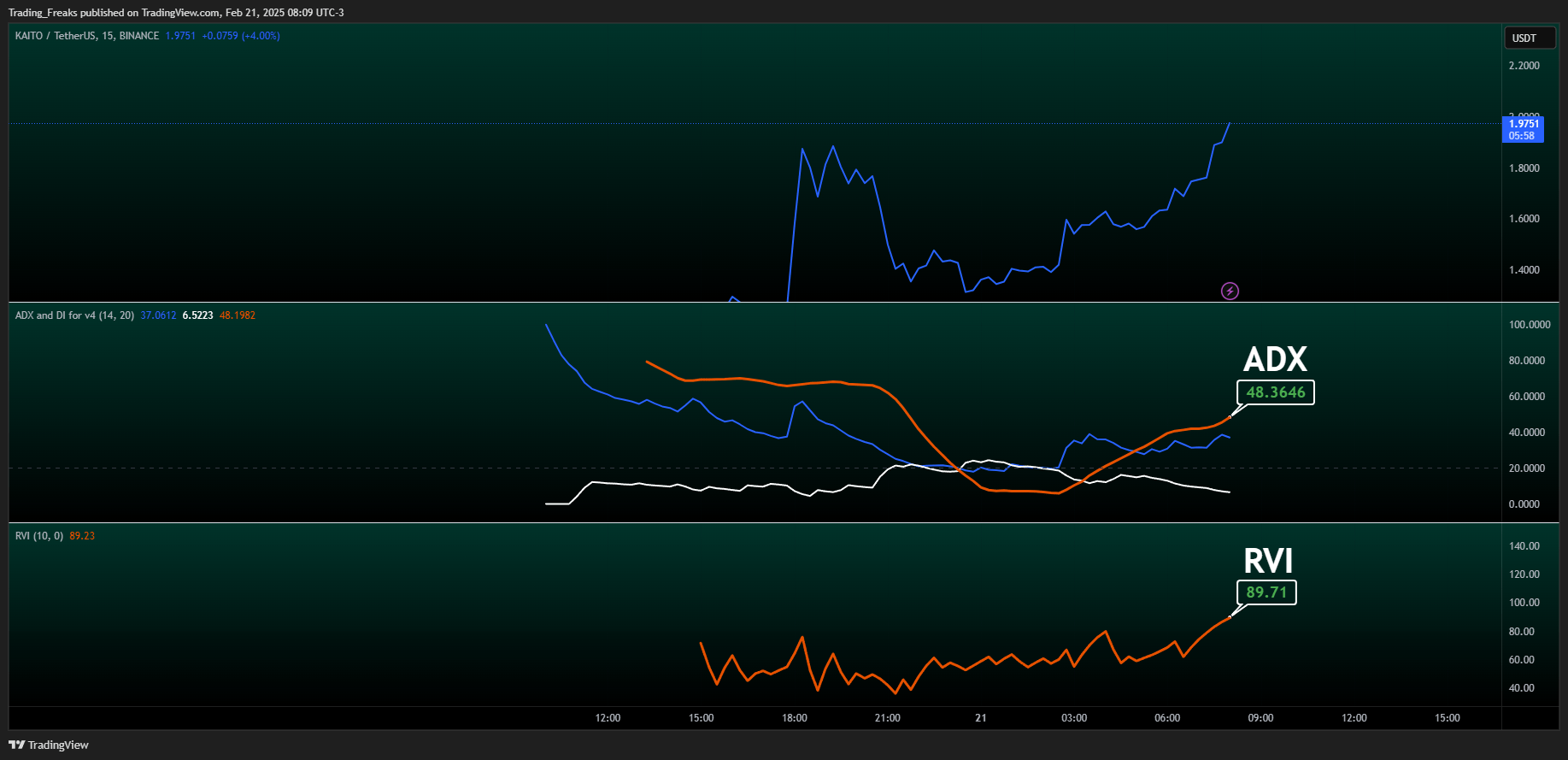Open the USDT currency selector
The width and height of the screenshot is (1568, 760).
(x=1530, y=38)
